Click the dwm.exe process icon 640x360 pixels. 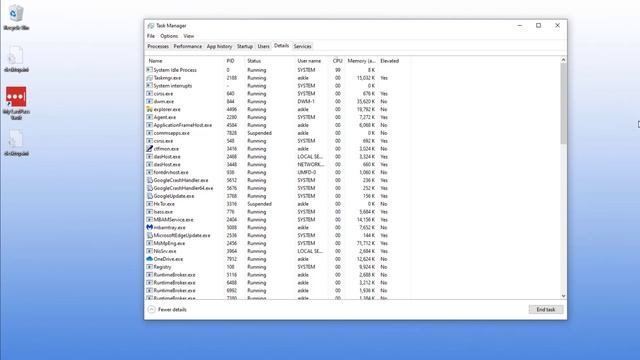[149, 101]
